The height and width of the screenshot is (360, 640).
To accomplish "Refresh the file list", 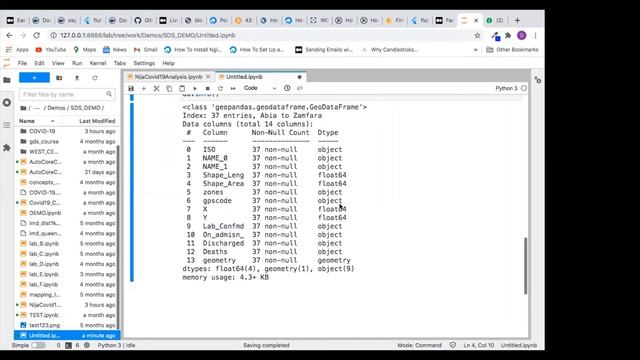I will (x=95, y=78).
